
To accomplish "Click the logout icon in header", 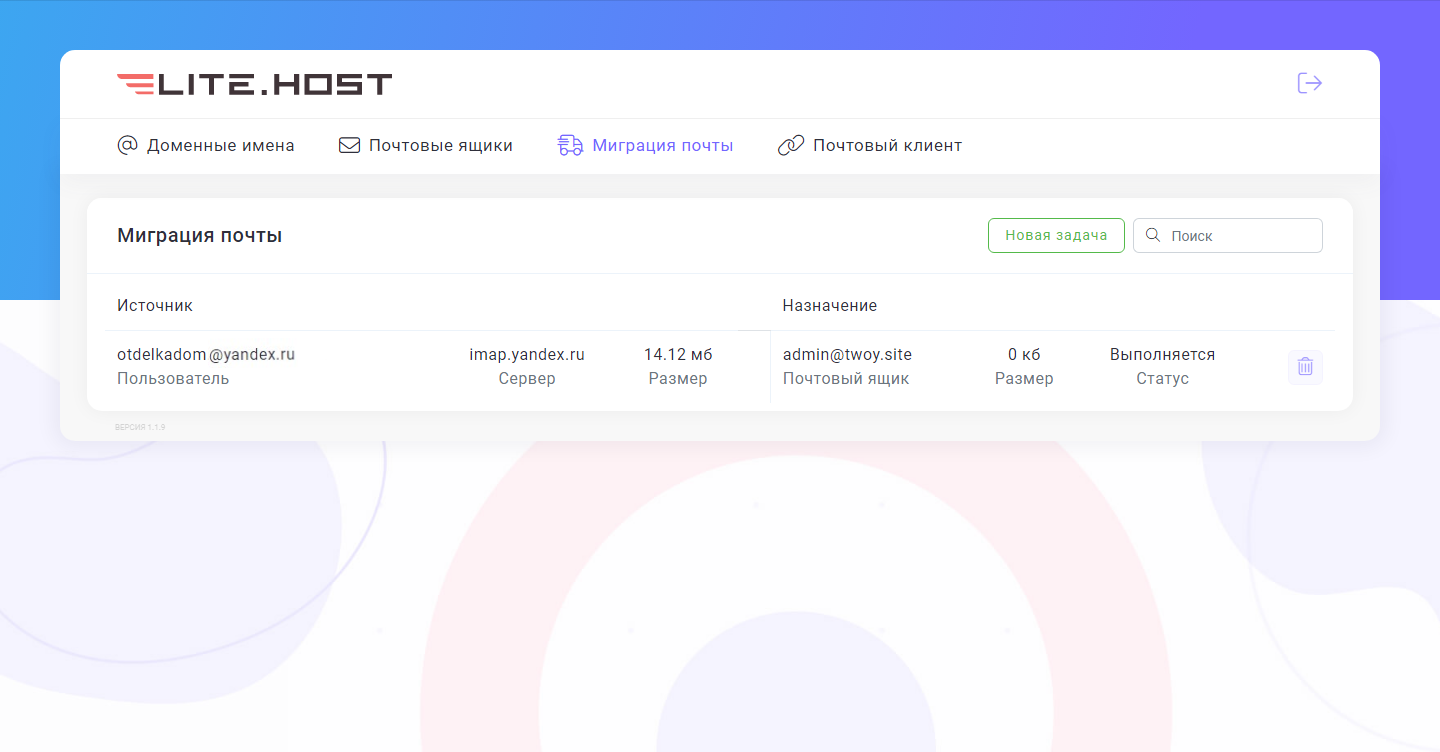I will [1310, 83].
